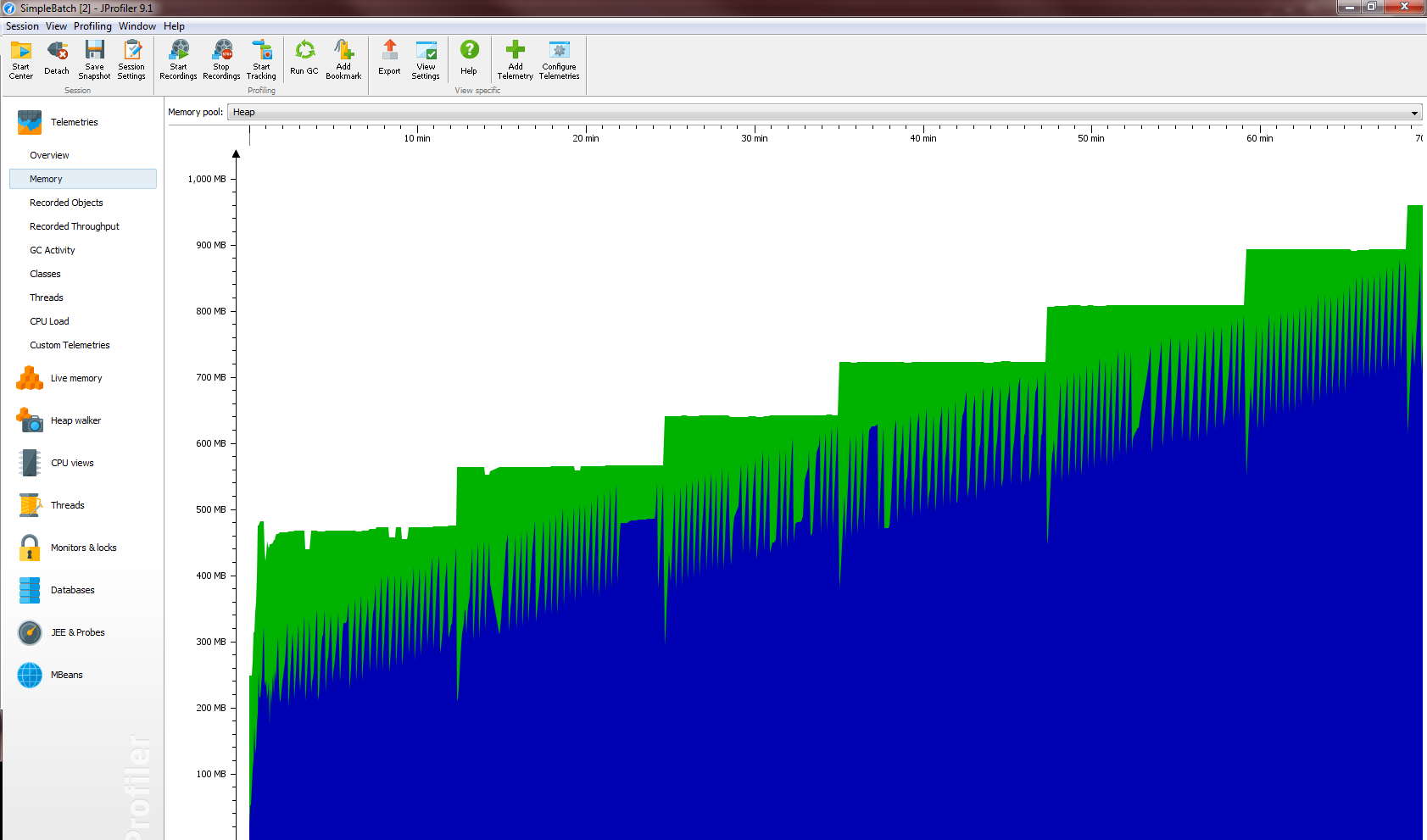Open the Live memory section
This screenshot has width=1427, height=840.
pyautogui.click(x=75, y=378)
